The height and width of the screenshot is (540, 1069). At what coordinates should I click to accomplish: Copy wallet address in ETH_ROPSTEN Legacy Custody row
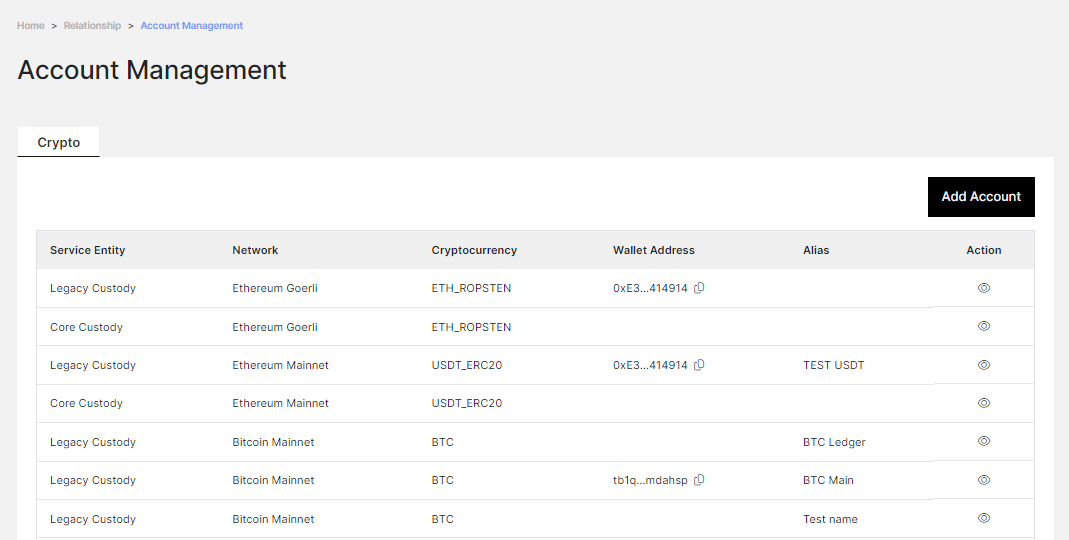pyautogui.click(x=699, y=288)
